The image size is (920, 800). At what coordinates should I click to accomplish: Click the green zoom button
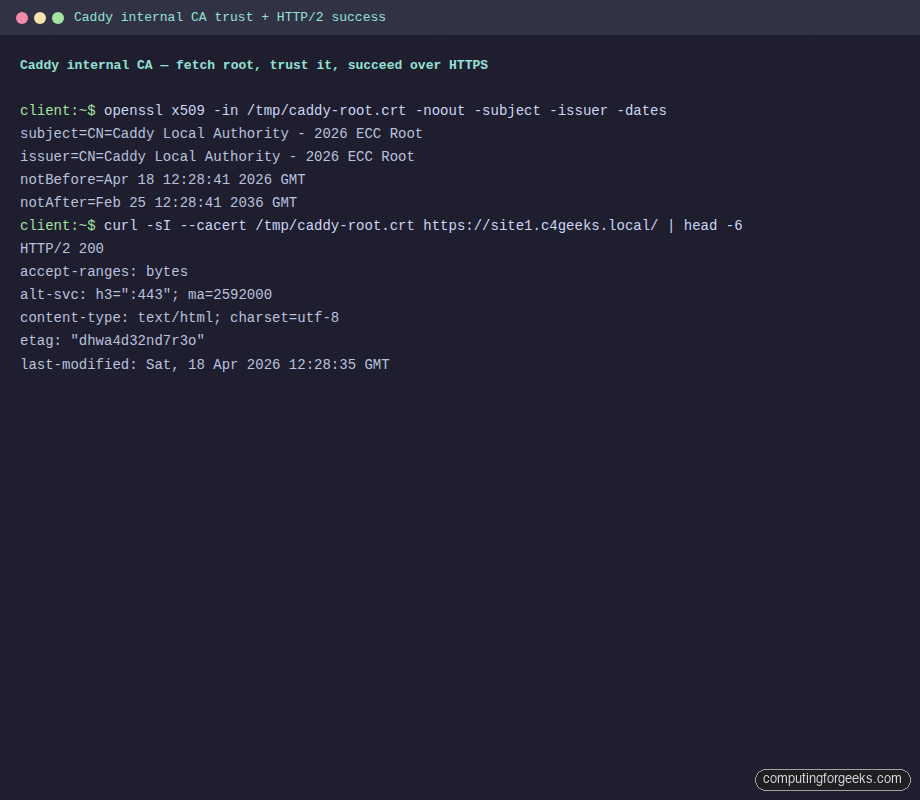click(57, 17)
